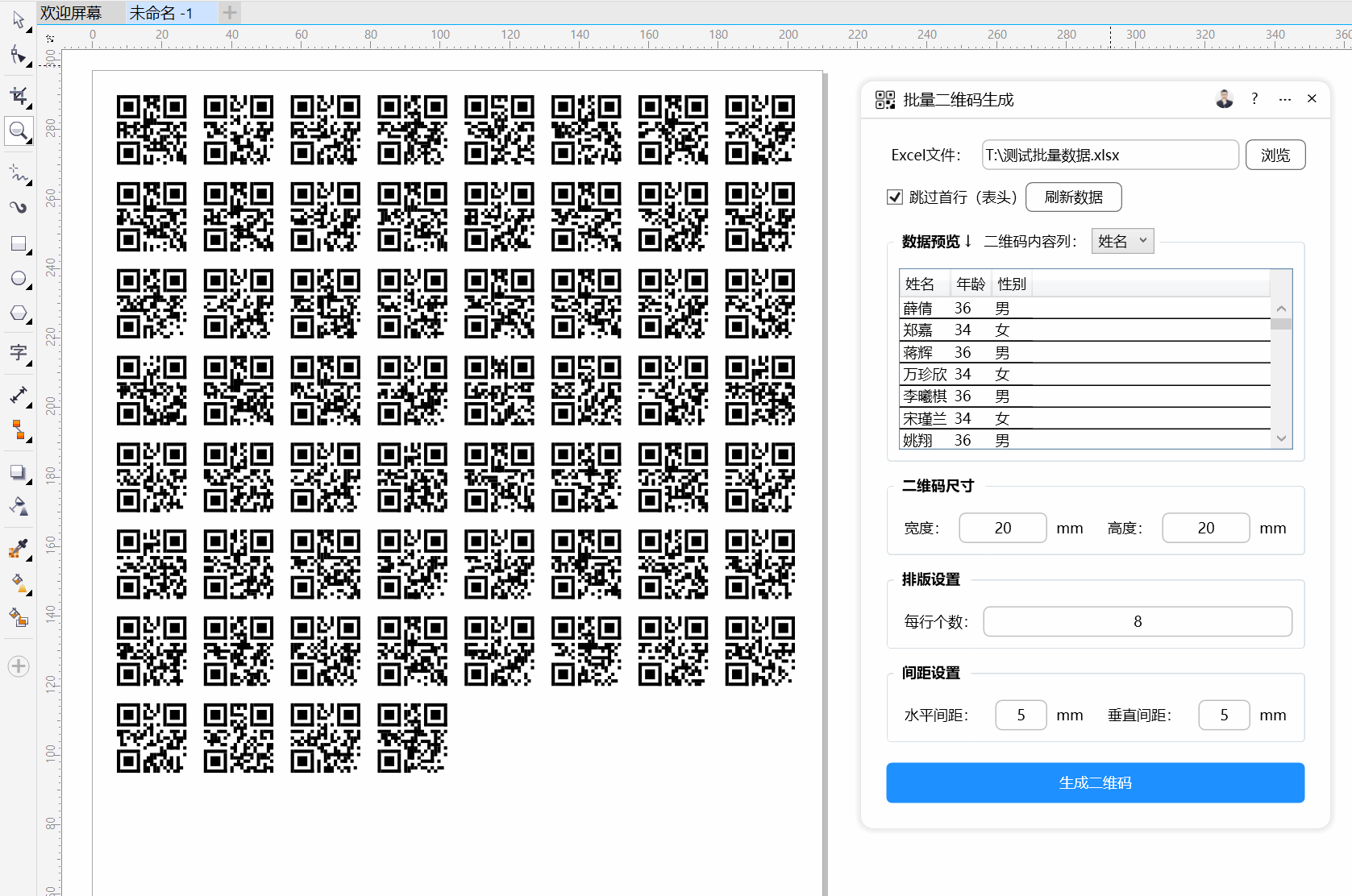Uncheck the 跳过首行 (表头) checkbox

tap(894, 197)
